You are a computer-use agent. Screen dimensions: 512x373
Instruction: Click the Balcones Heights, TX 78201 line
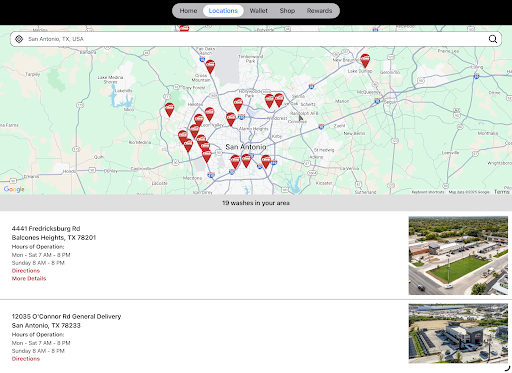(x=54, y=238)
